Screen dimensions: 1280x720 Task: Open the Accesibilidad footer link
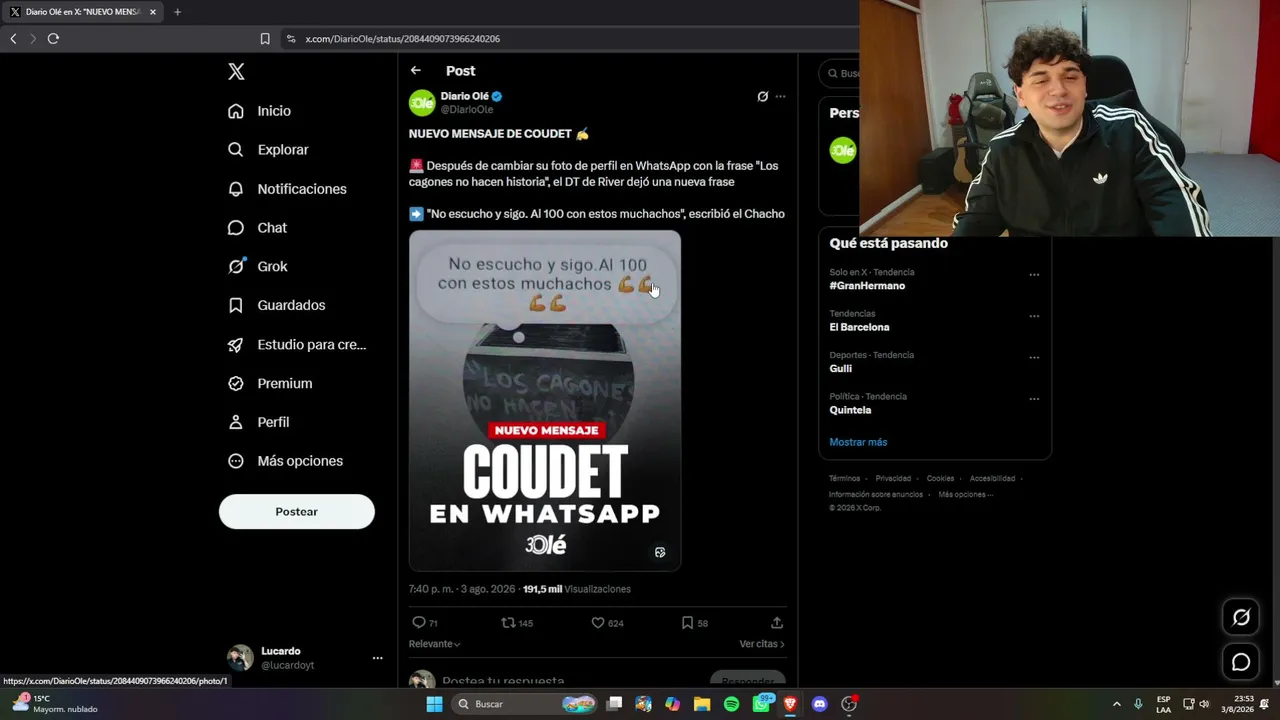pos(992,478)
